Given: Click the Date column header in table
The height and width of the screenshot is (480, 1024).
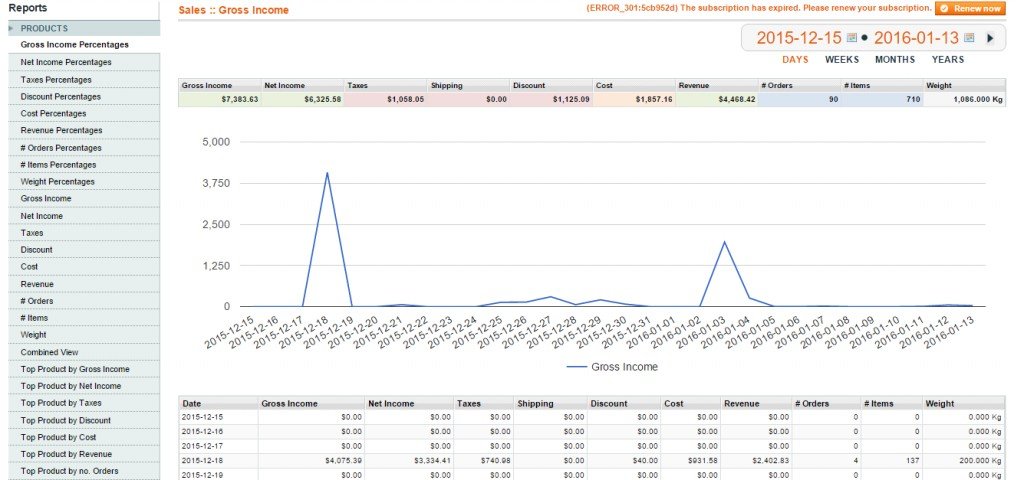Looking at the screenshot, I should [x=192, y=403].
